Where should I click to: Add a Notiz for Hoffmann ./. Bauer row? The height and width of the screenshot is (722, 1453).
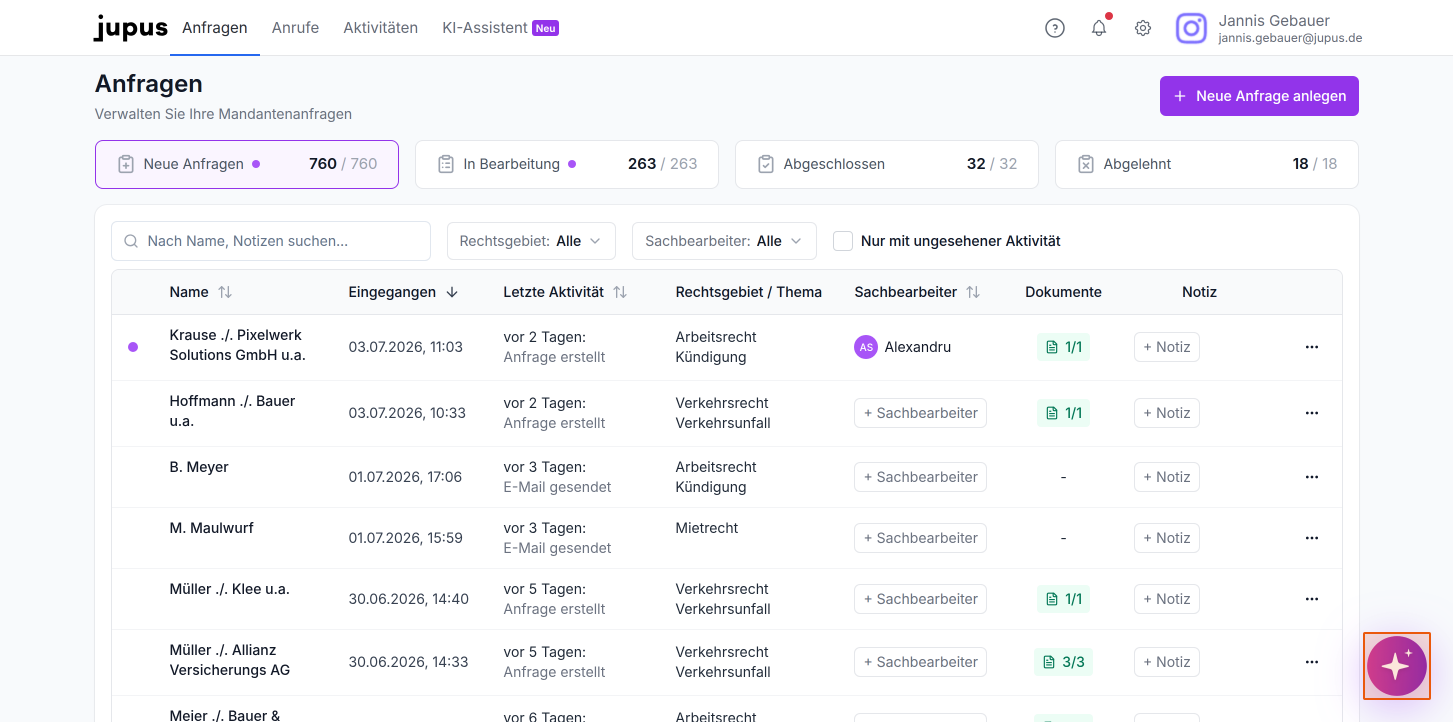(x=1167, y=413)
